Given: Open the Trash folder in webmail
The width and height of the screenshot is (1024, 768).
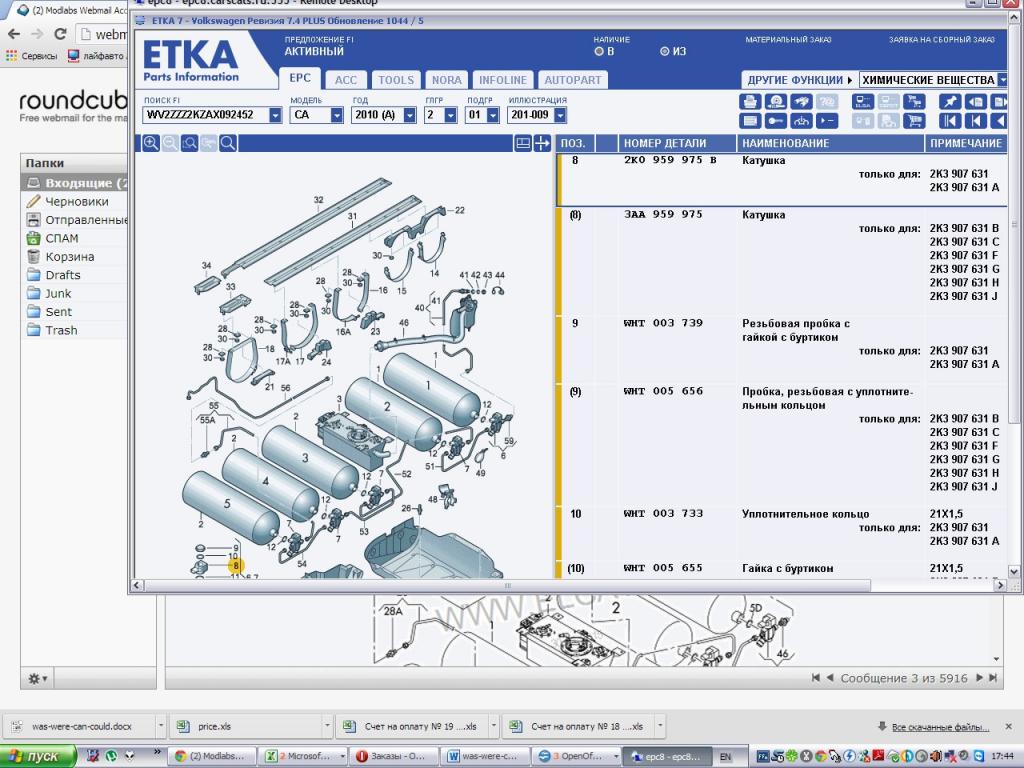Looking at the screenshot, I should 75,330.
